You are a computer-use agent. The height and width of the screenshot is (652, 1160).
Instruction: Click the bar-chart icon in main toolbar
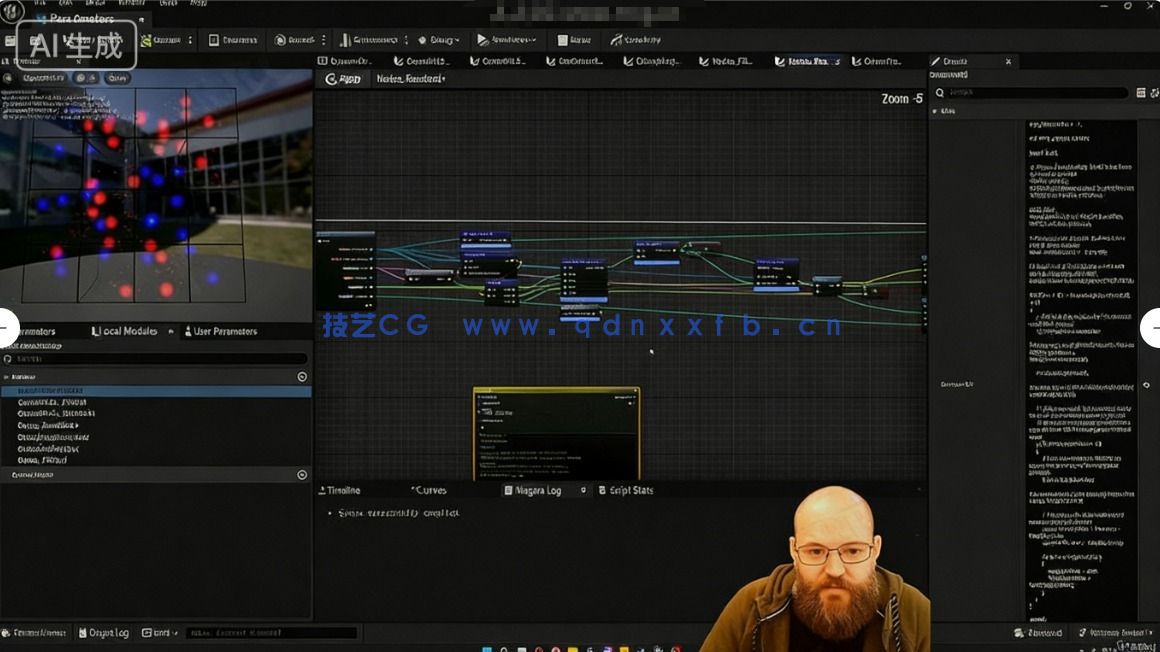[x=345, y=40]
